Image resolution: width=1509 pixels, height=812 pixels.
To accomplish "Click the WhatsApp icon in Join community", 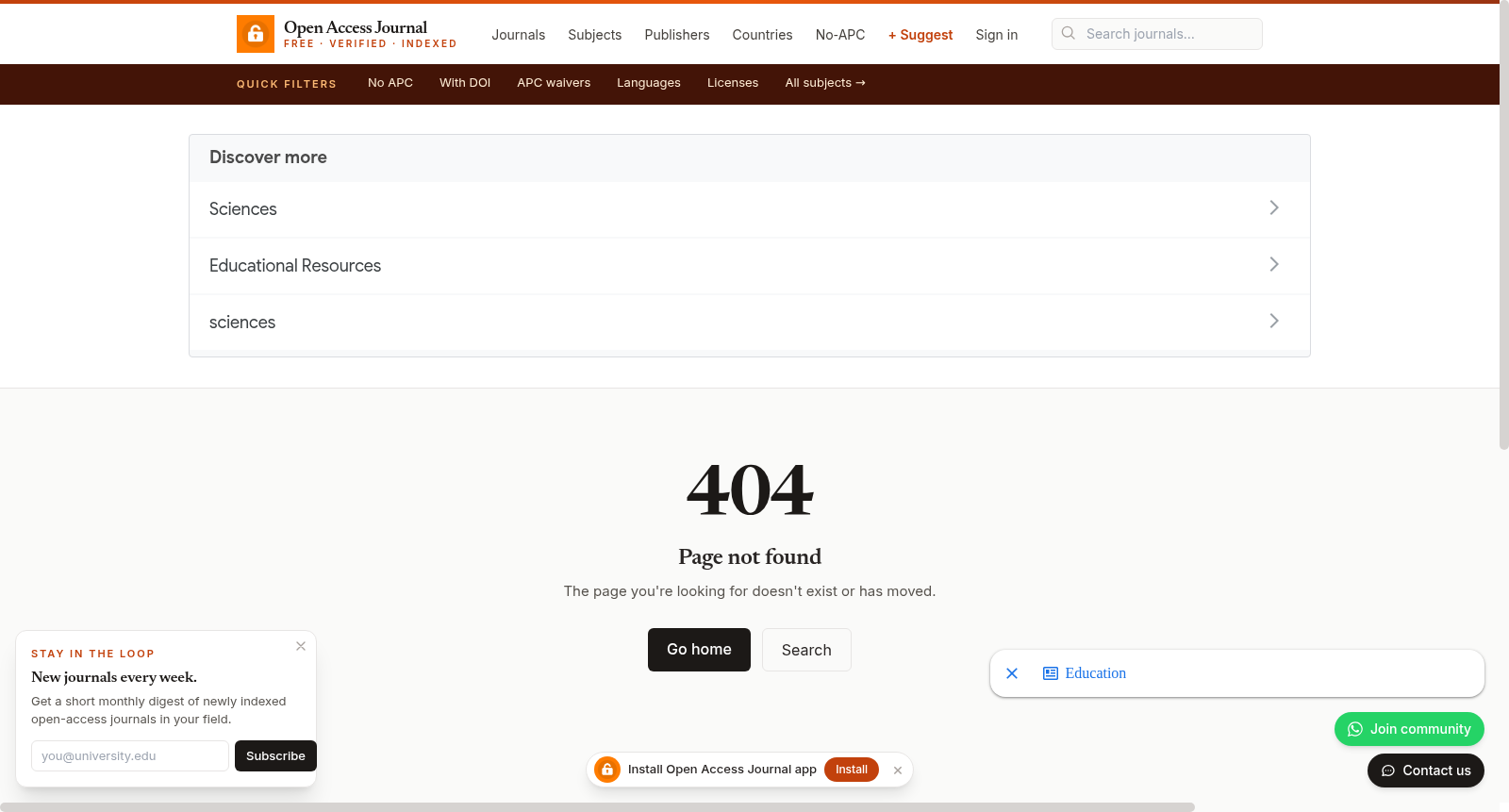I will point(1355,729).
